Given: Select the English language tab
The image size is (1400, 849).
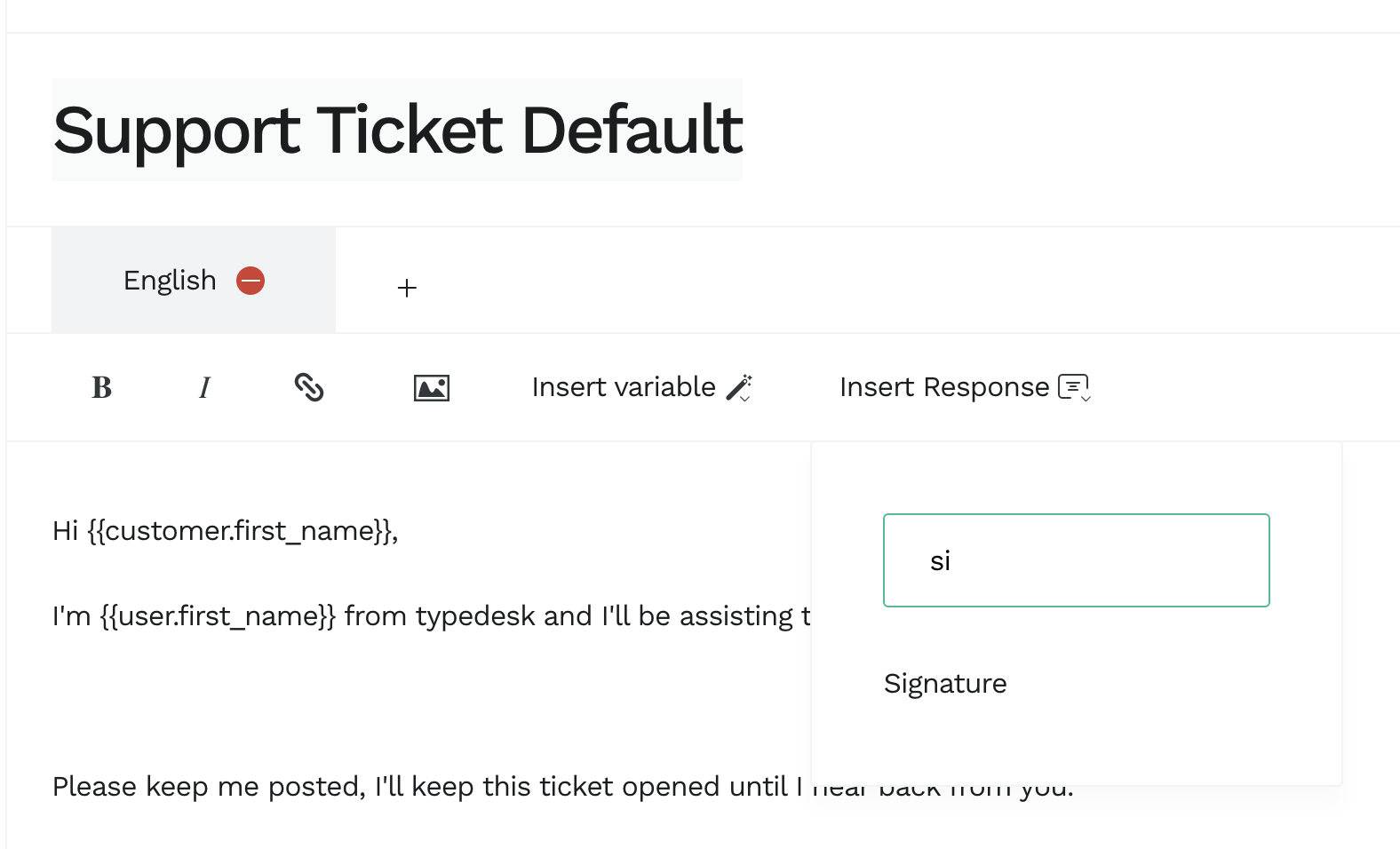Looking at the screenshot, I should pos(170,281).
